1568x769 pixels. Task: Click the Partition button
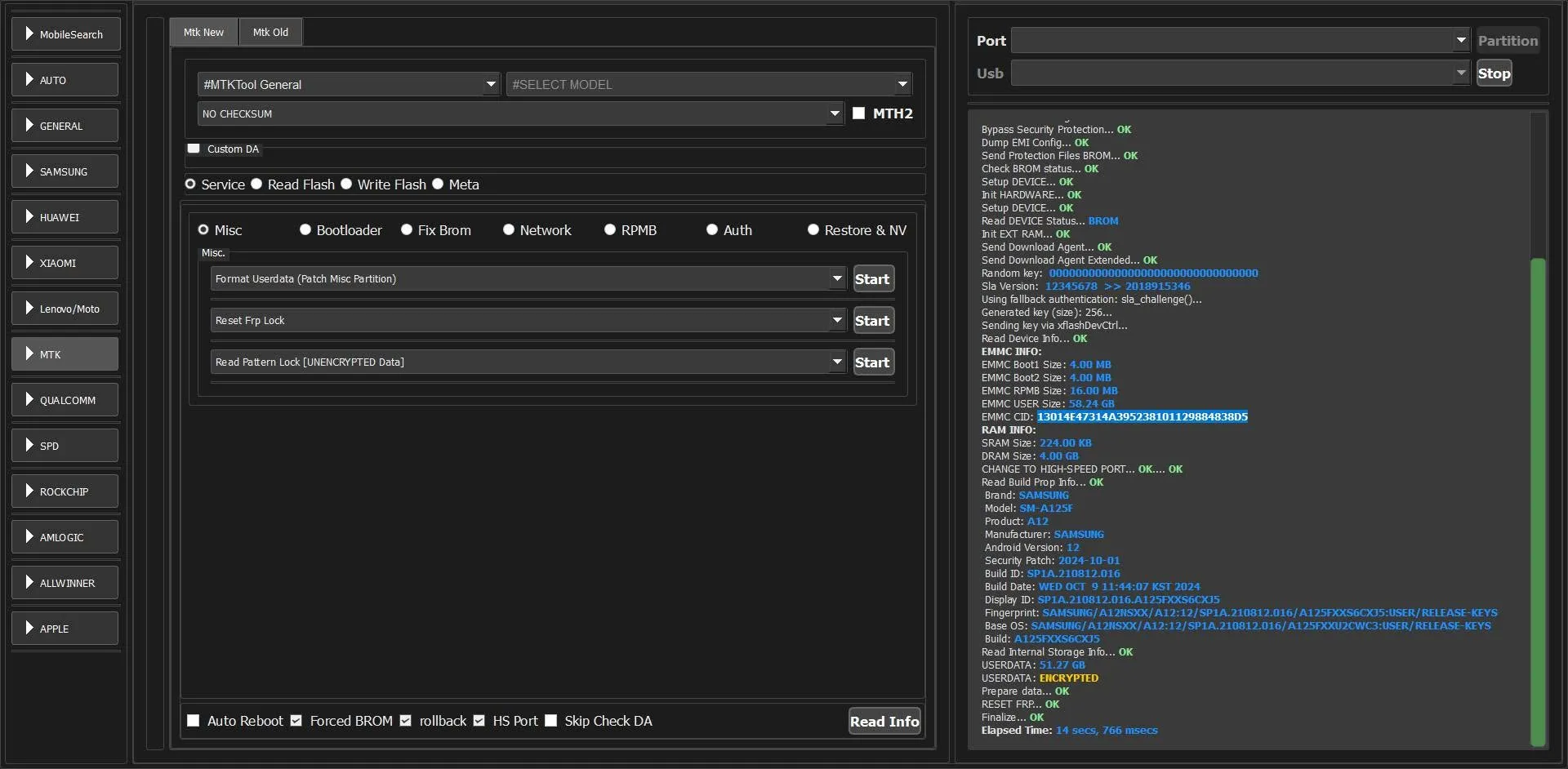(1508, 41)
